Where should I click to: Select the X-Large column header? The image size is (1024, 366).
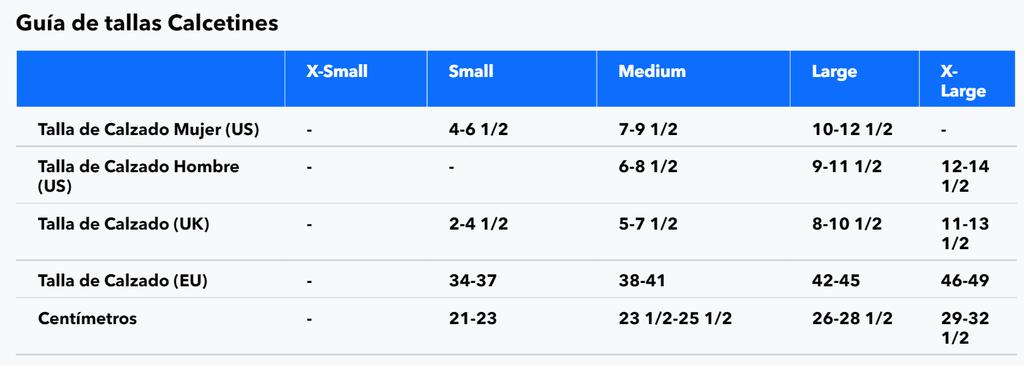963,82
